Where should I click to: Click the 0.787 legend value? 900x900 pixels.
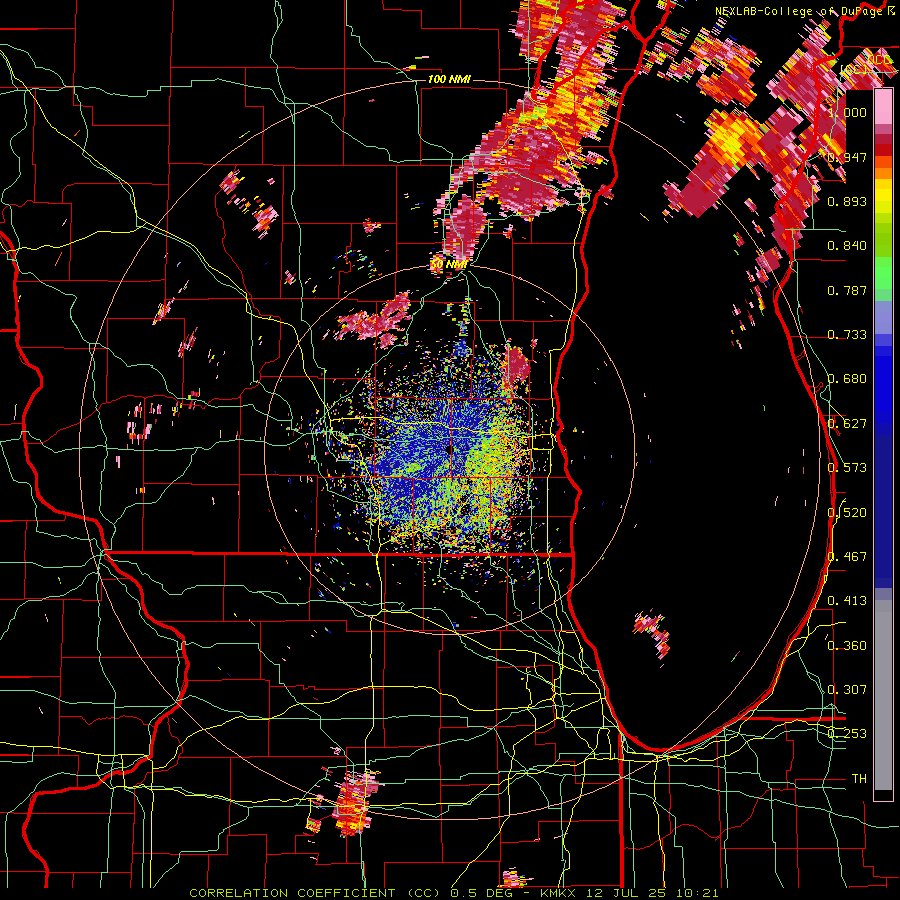(x=847, y=290)
